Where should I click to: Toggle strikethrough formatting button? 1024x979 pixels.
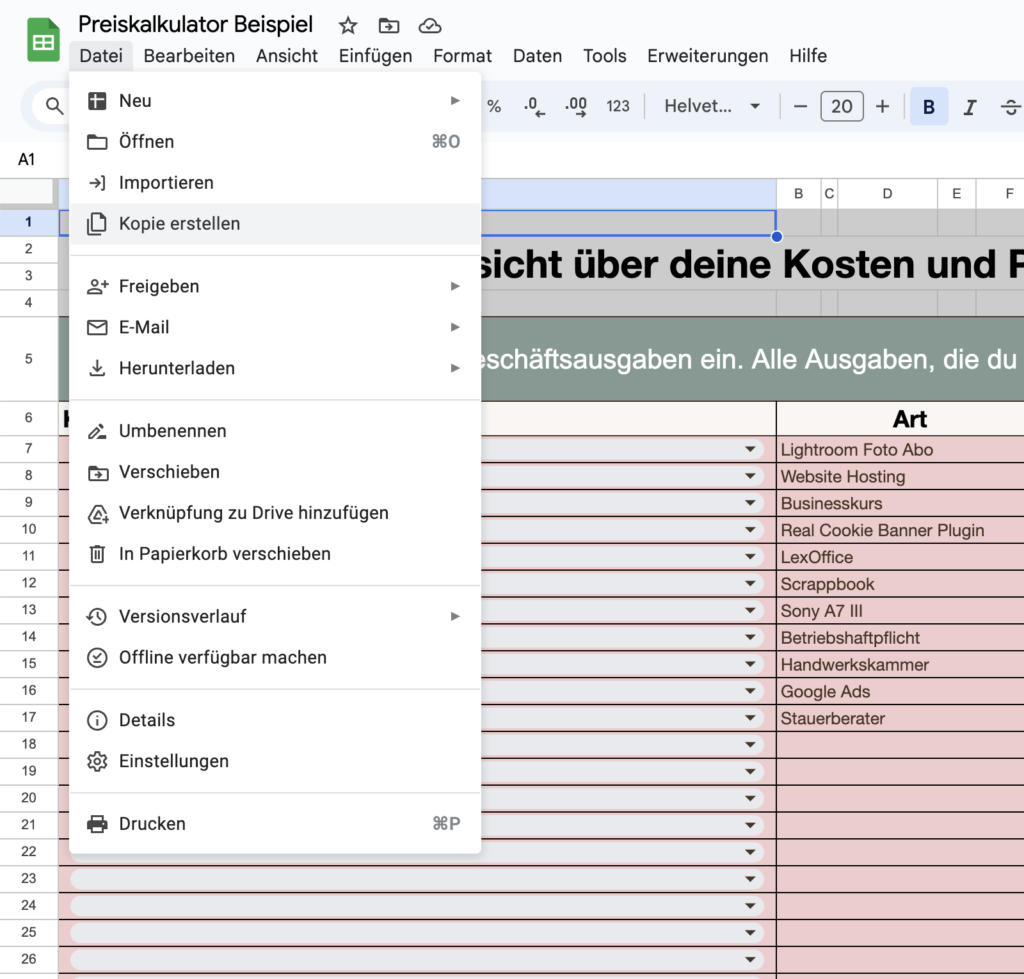(1010, 106)
